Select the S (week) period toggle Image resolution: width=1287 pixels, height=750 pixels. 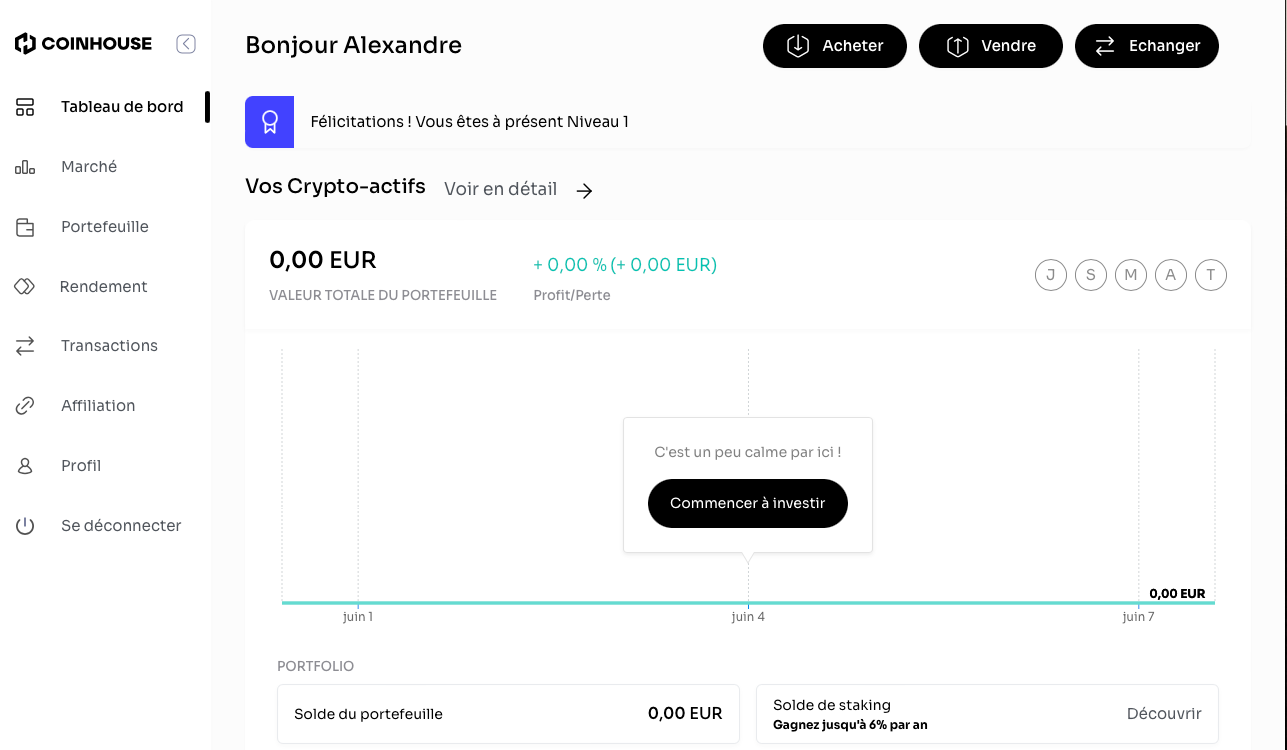pos(1091,275)
